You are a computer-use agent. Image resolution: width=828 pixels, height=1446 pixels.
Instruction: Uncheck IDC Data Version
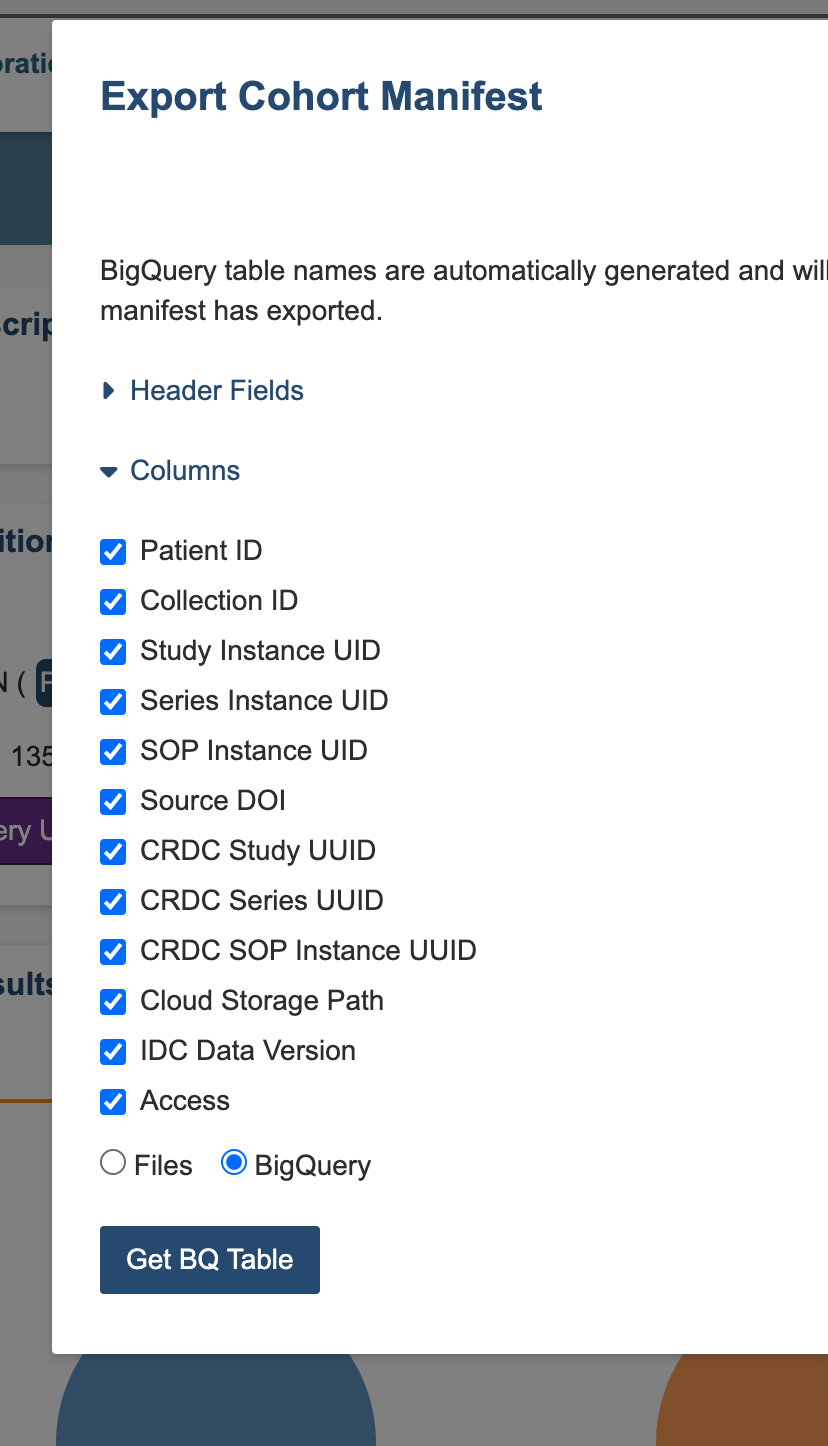[113, 1051]
